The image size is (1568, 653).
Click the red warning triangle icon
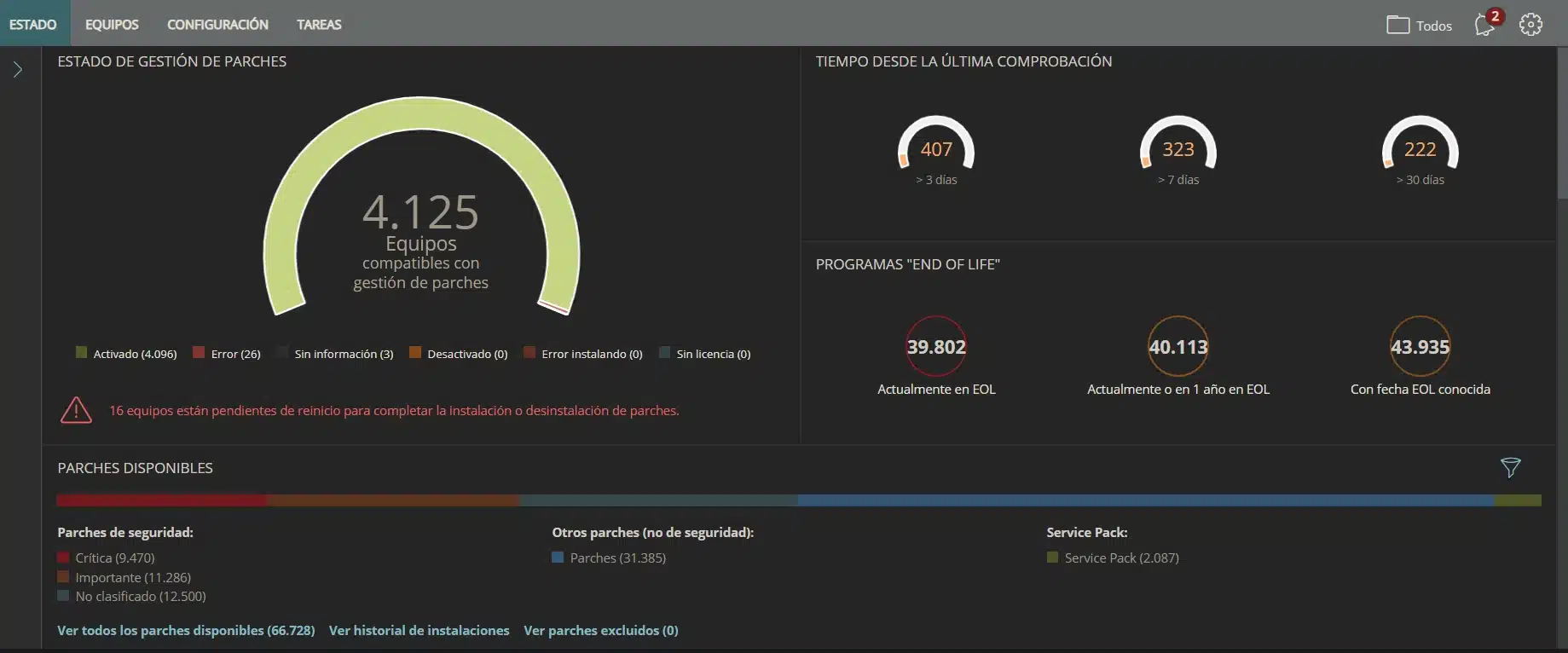pyautogui.click(x=76, y=410)
